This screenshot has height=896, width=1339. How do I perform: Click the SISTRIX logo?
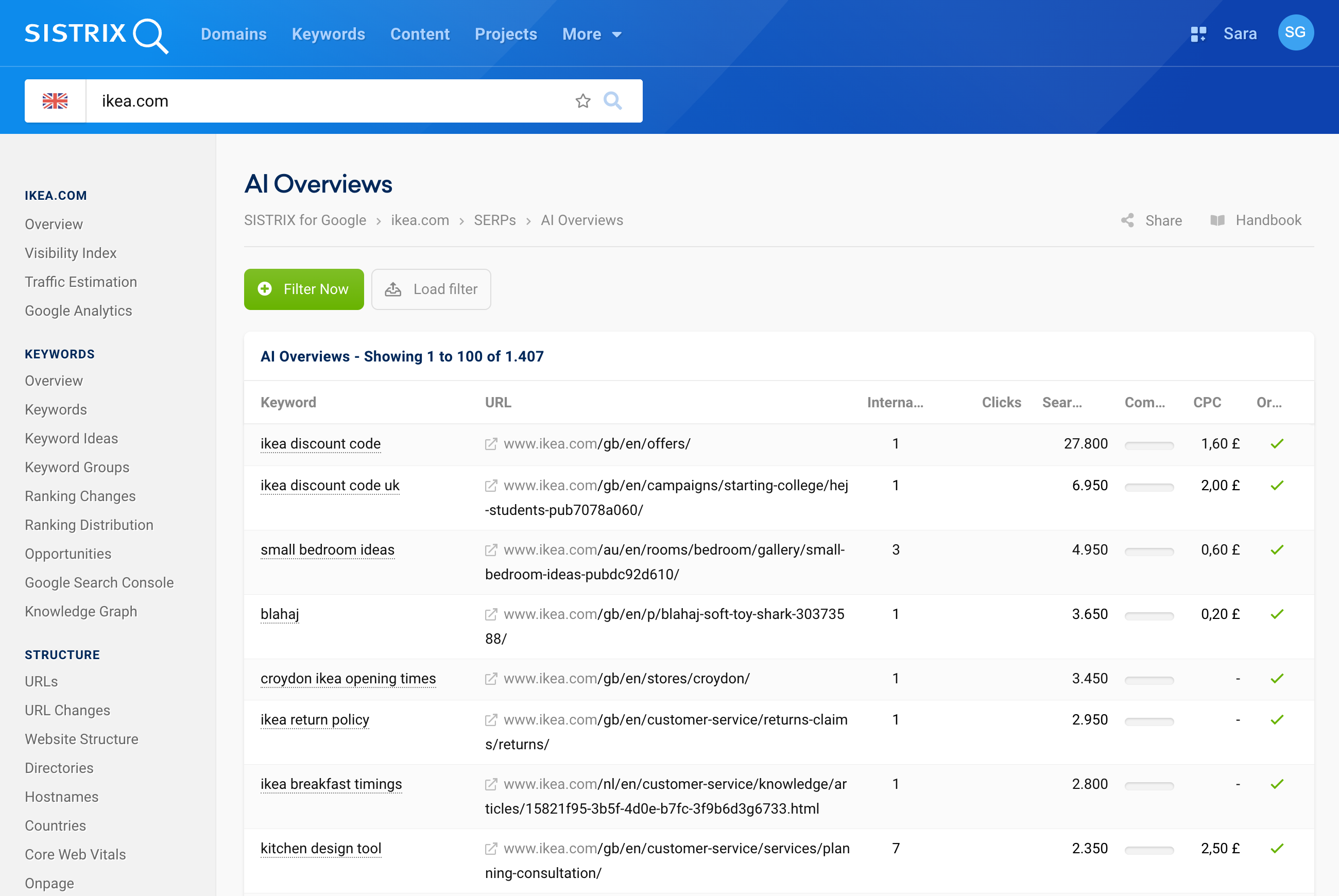click(x=96, y=35)
